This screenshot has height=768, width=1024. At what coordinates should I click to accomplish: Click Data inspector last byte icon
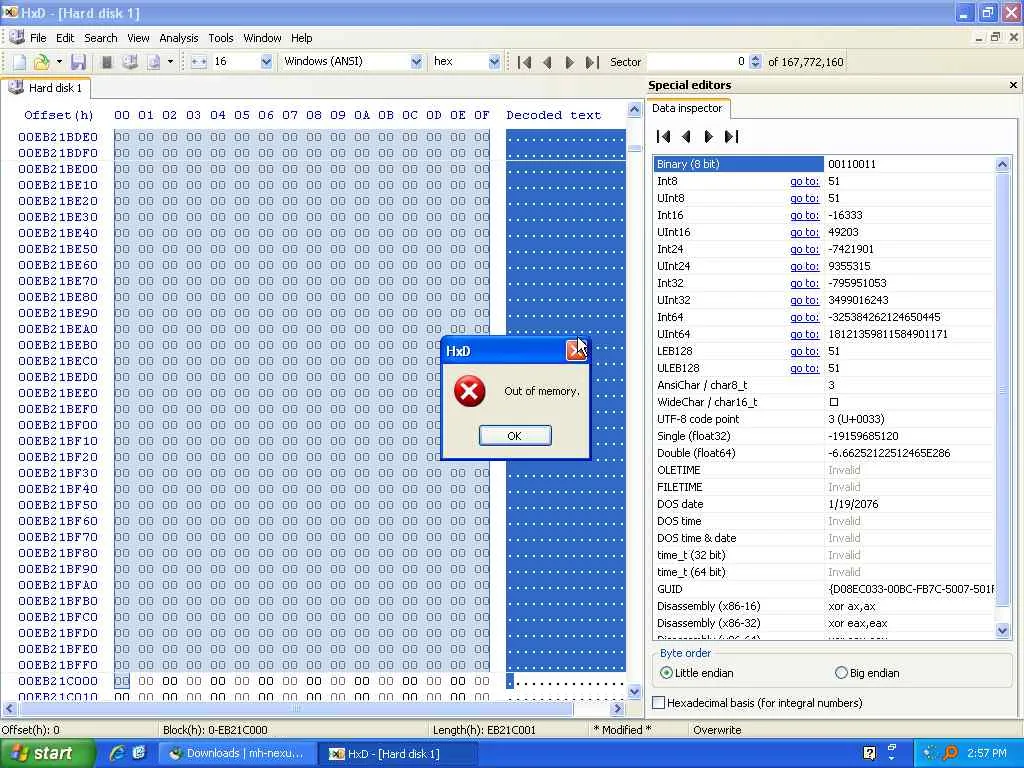(731, 136)
